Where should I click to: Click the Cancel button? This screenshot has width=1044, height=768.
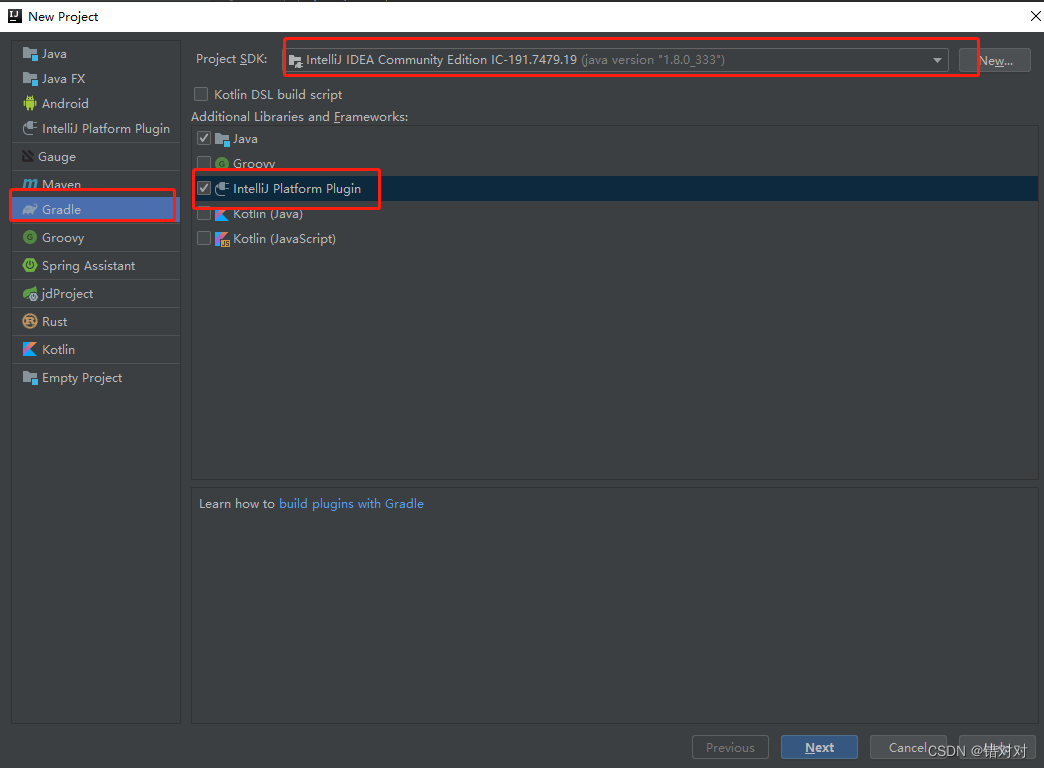click(908, 747)
